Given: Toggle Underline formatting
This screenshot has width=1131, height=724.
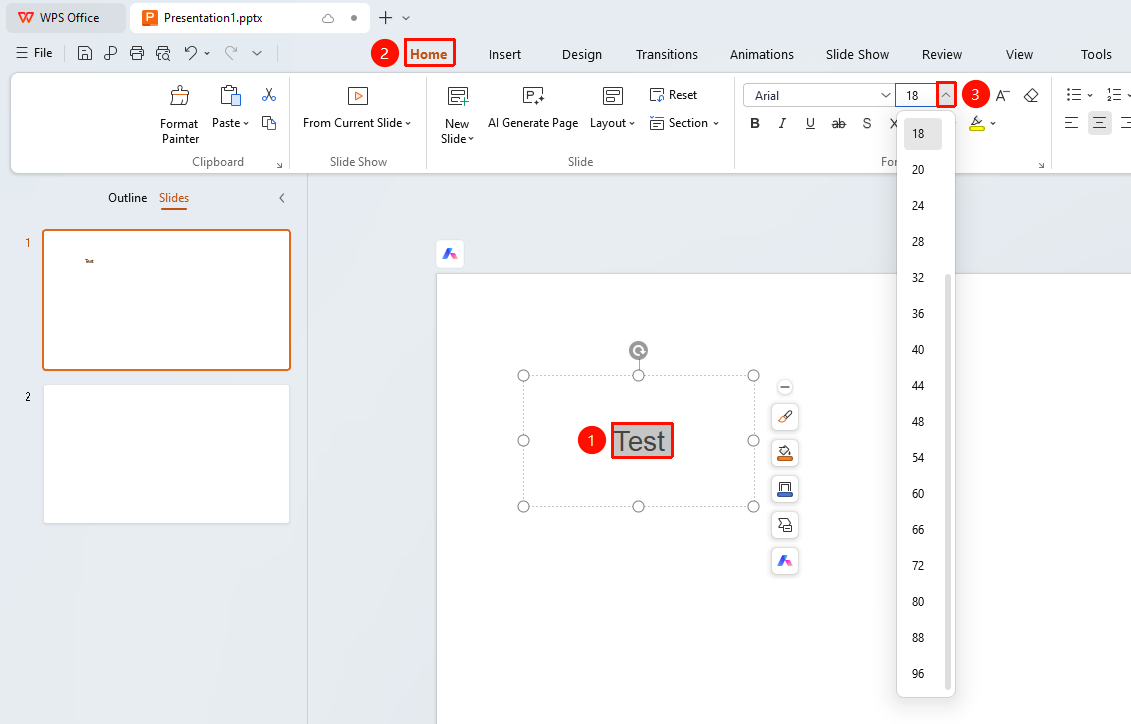Looking at the screenshot, I should coord(811,123).
